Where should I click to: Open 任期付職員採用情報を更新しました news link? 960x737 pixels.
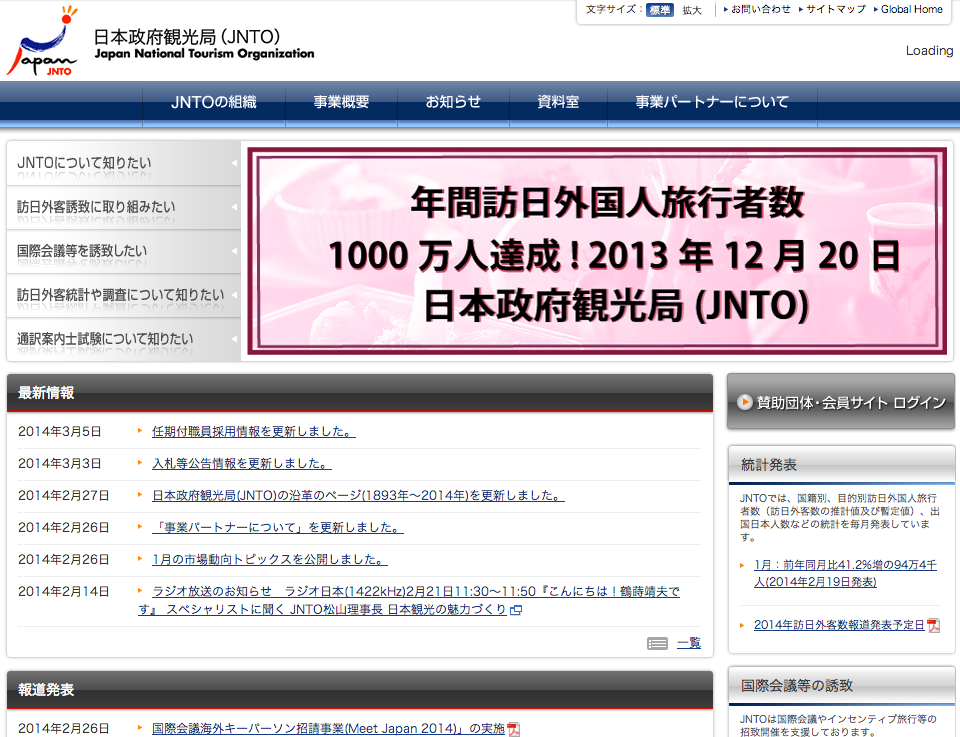point(253,432)
